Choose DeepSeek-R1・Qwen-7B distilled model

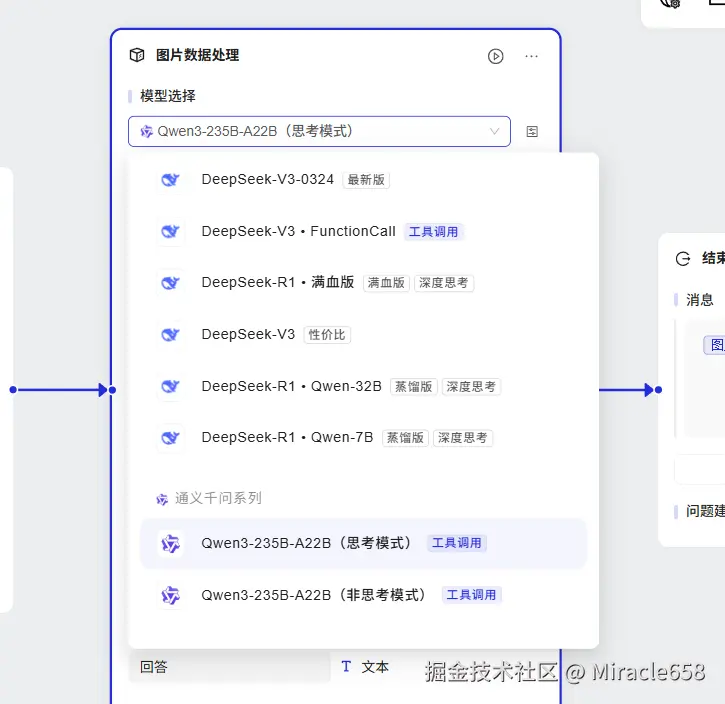pyautogui.click(x=363, y=437)
